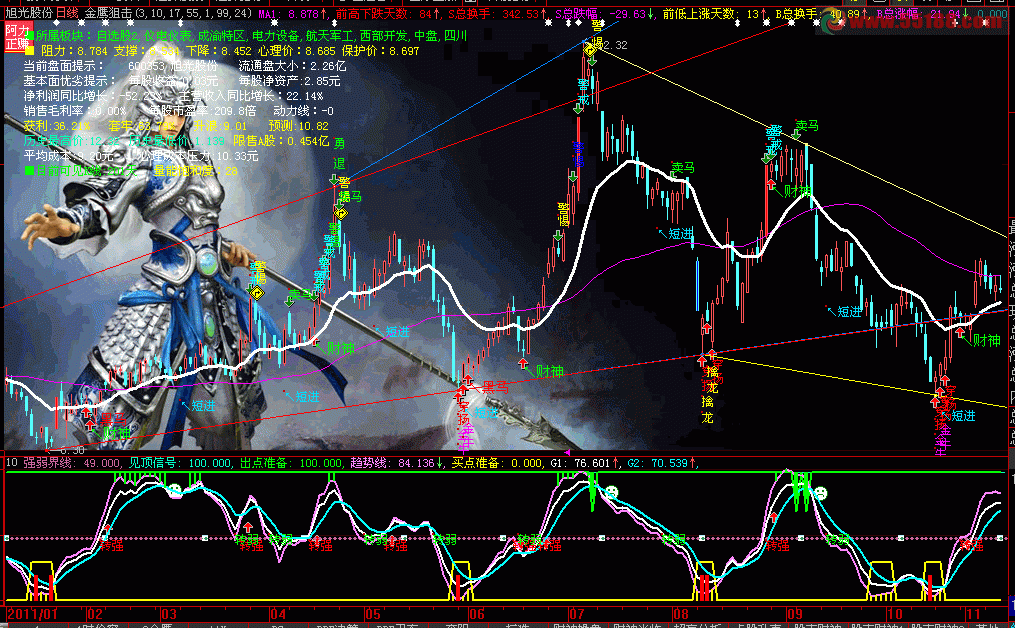The height and width of the screenshot is (628, 1015).
Task: Click the green down arrow above the September 卖马
Action: coord(797,134)
